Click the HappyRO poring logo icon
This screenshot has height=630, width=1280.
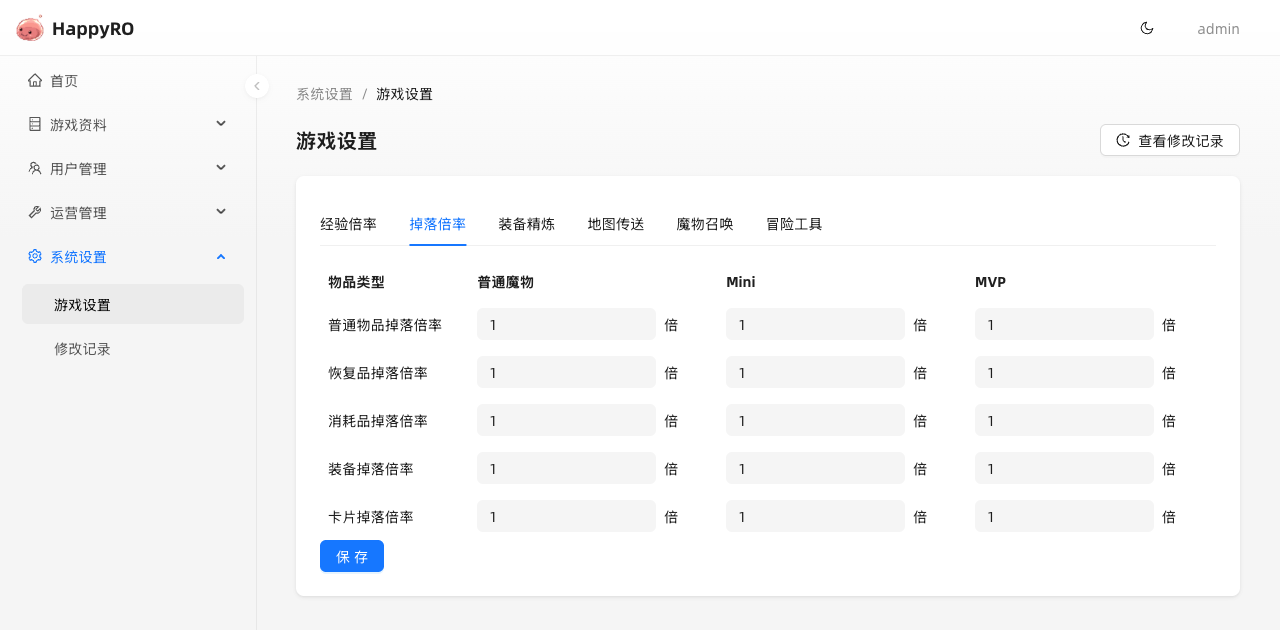(x=30, y=28)
